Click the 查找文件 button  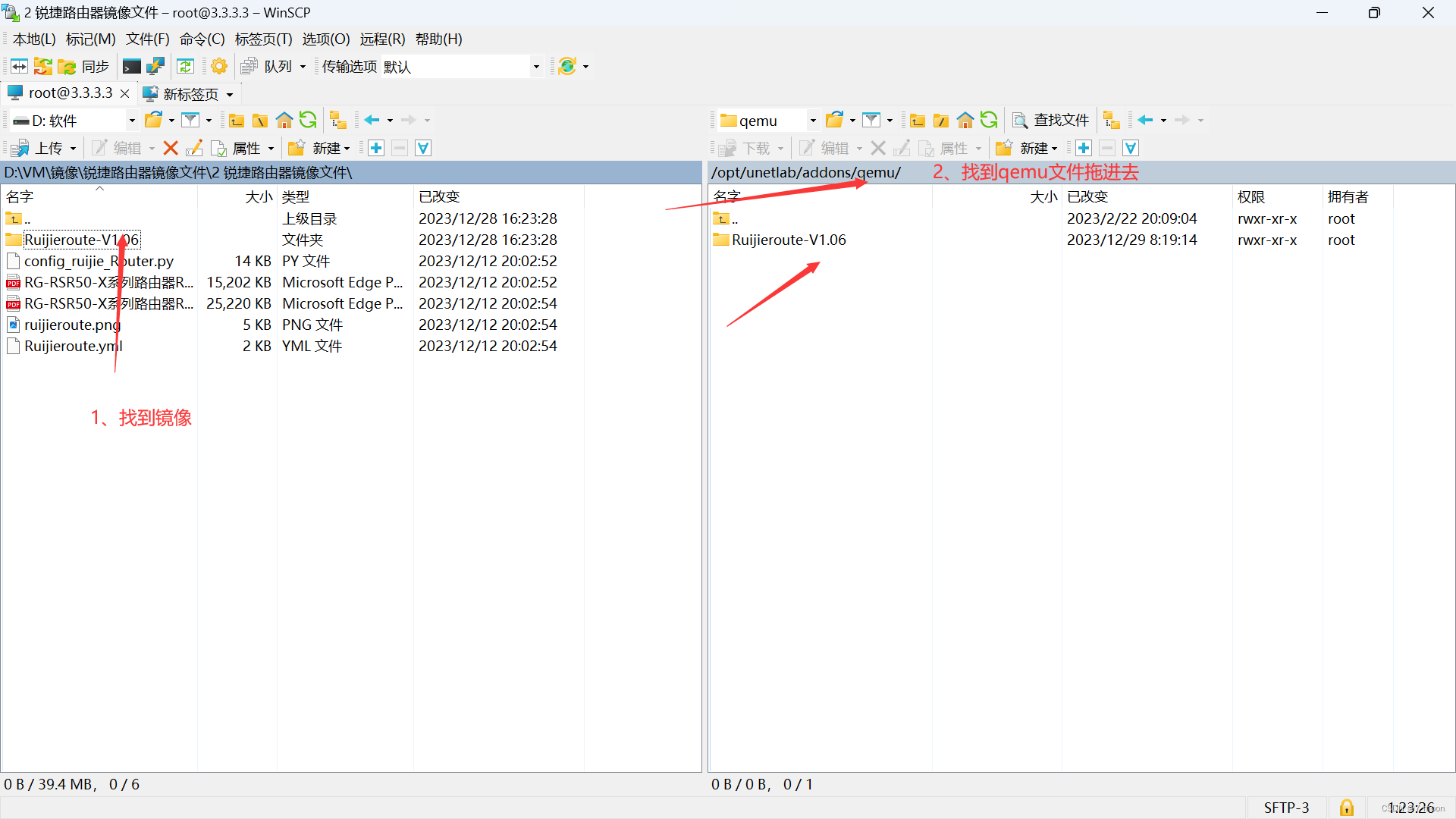(x=1051, y=120)
